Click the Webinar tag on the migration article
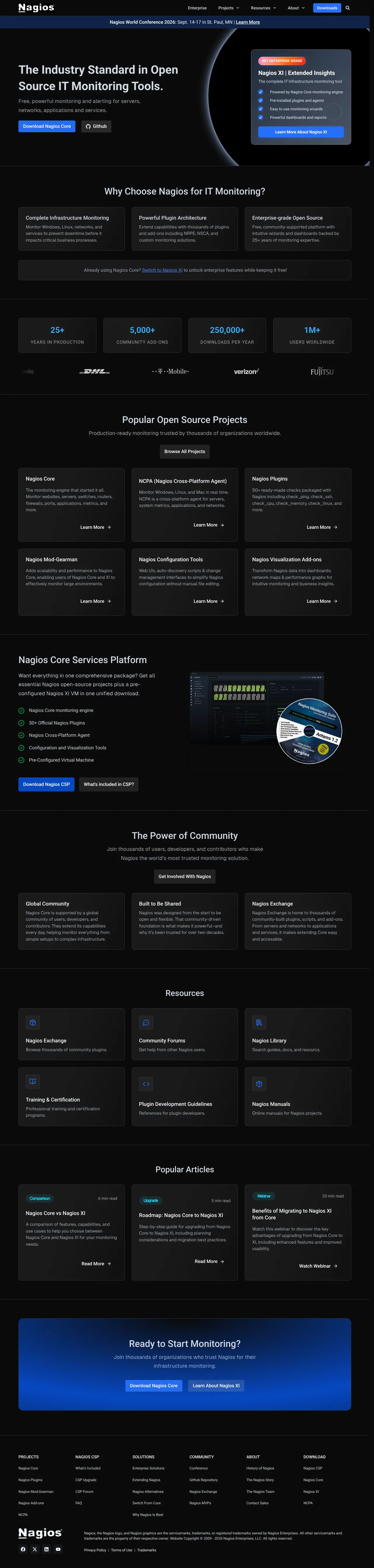The image size is (374, 1568). 264,1196
